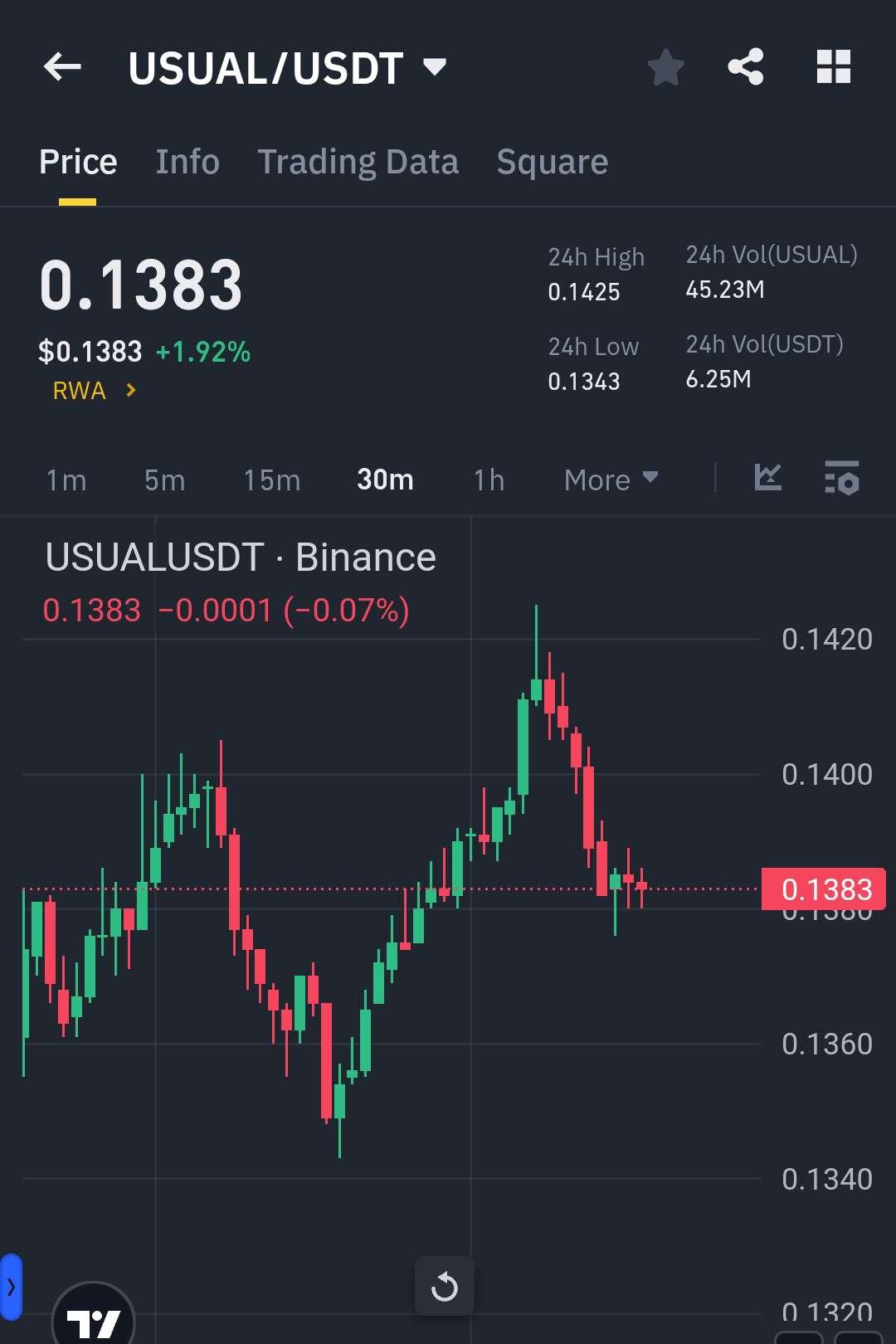
Task: Open the Square tab
Action: (552, 162)
